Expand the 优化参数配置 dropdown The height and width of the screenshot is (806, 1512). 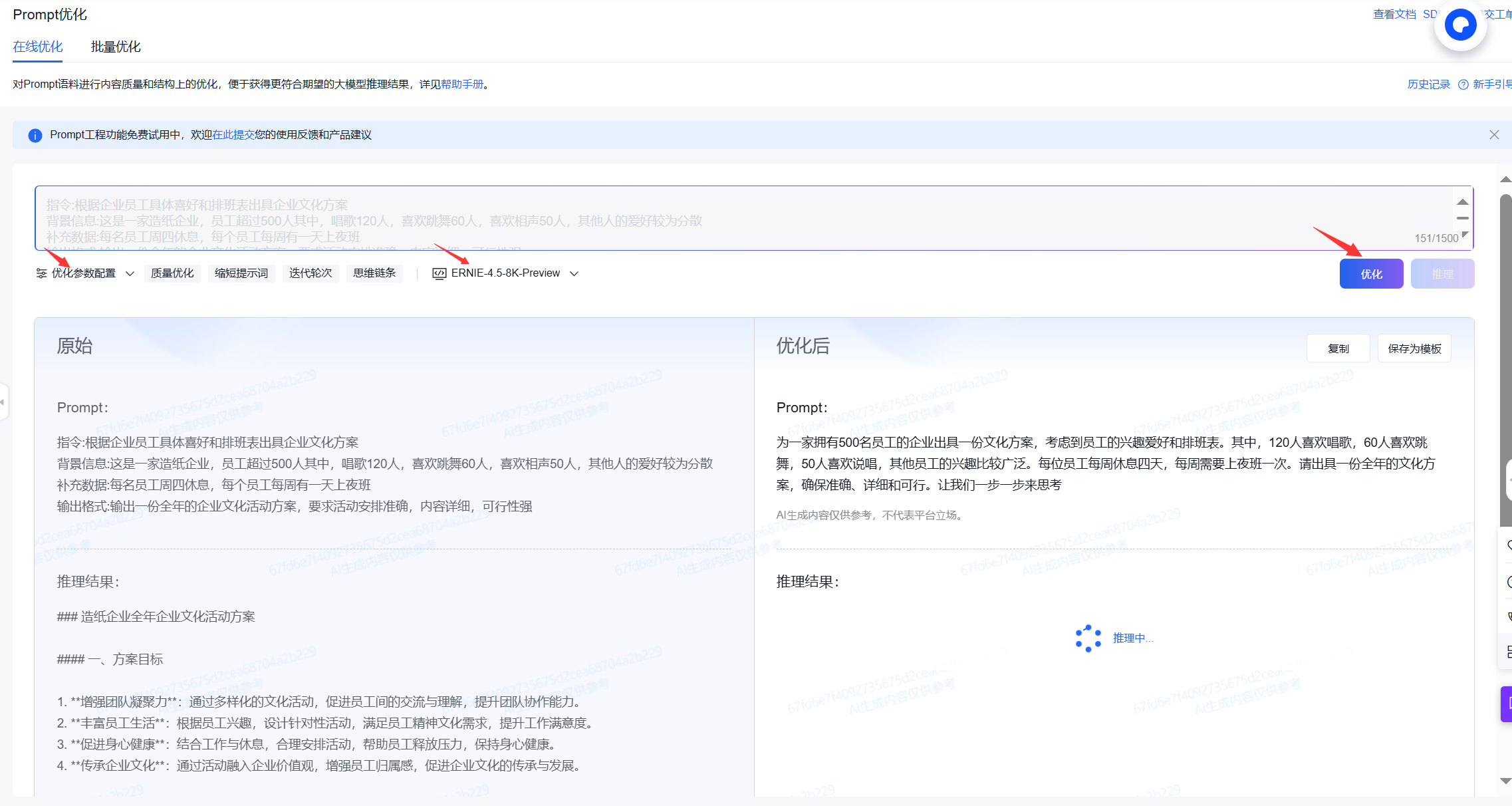(130, 273)
